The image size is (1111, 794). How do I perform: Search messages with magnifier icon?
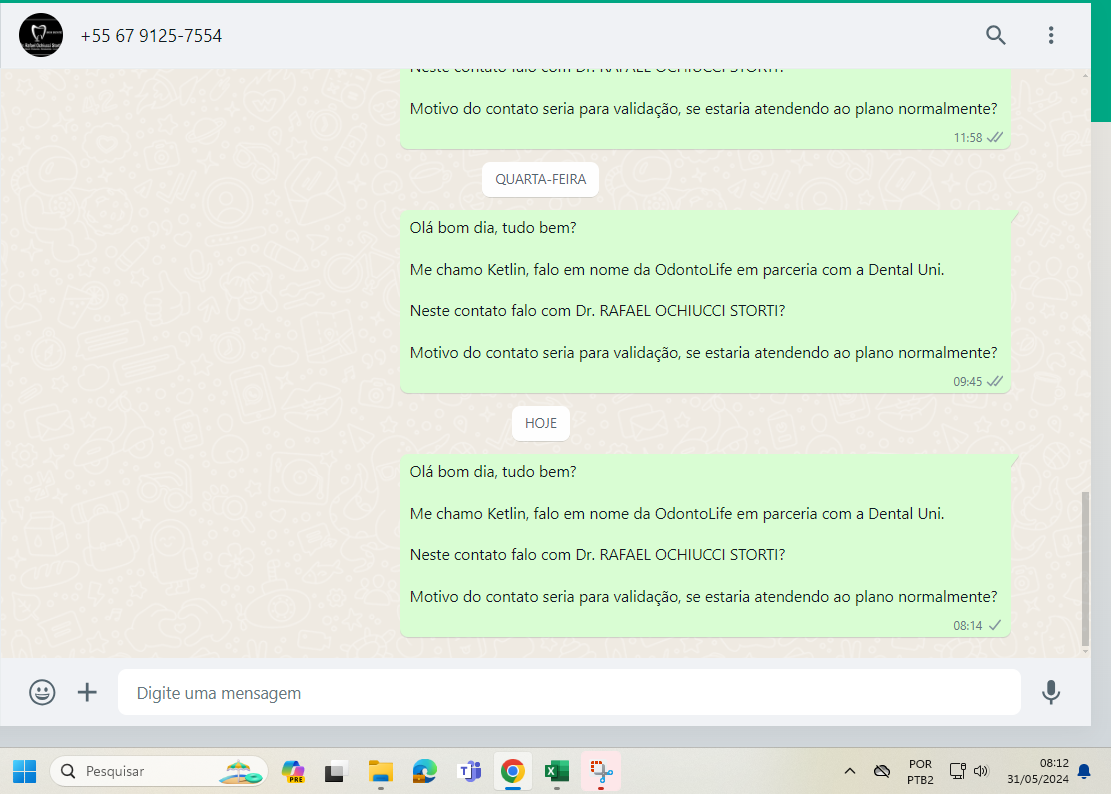996,35
